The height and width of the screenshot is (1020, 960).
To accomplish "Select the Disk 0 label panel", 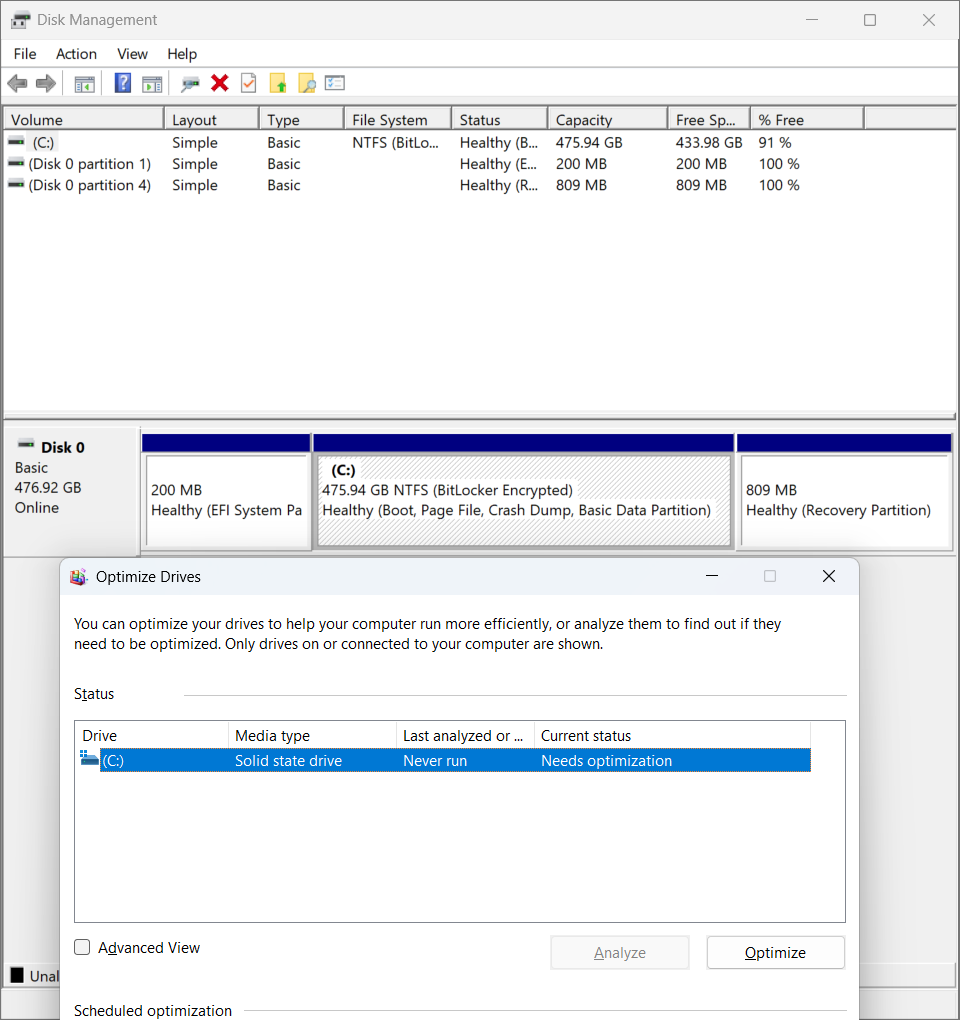I will [x=72, y=491].
